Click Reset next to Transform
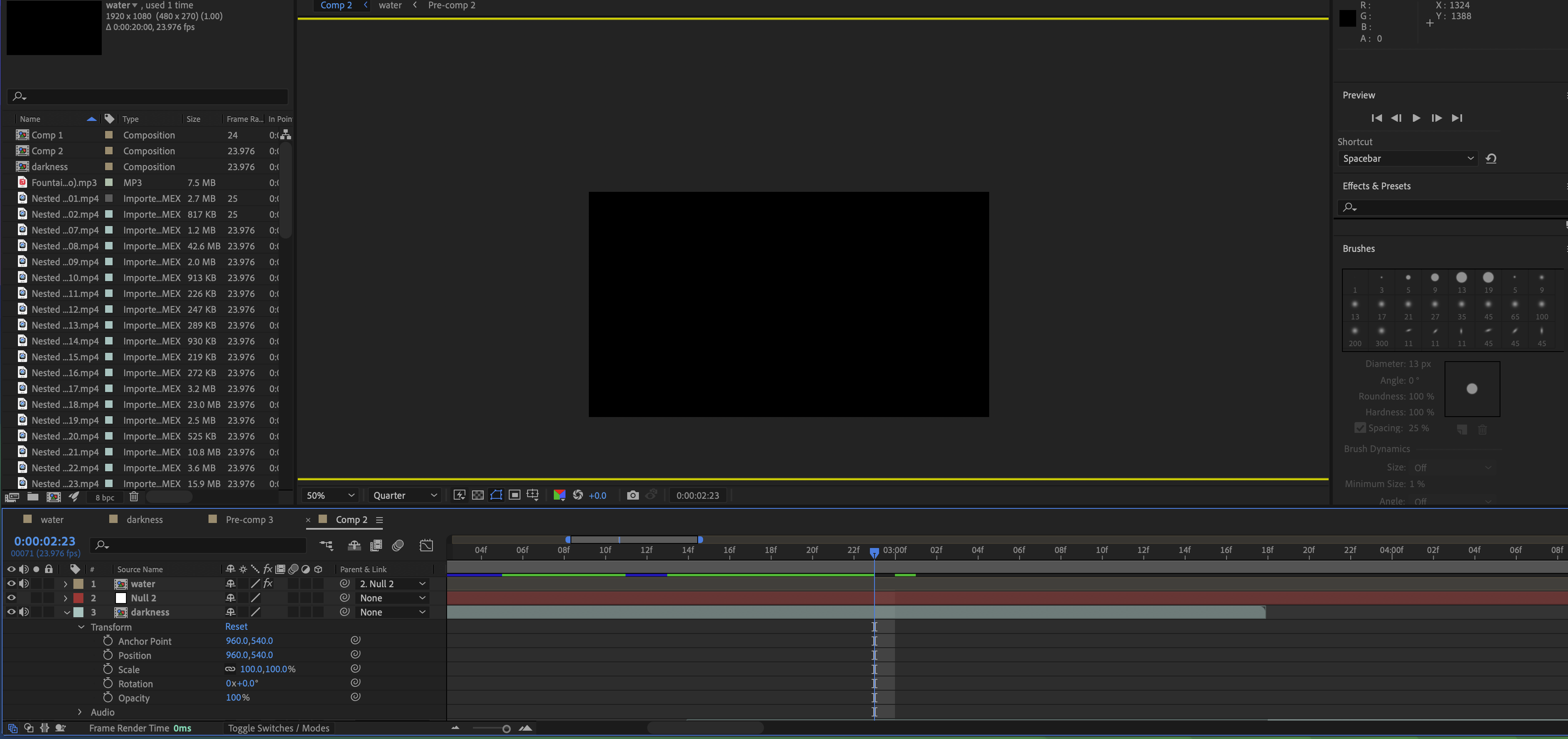Image resolution: width=1568 pixels, height=739 pixels. [236, 627]
